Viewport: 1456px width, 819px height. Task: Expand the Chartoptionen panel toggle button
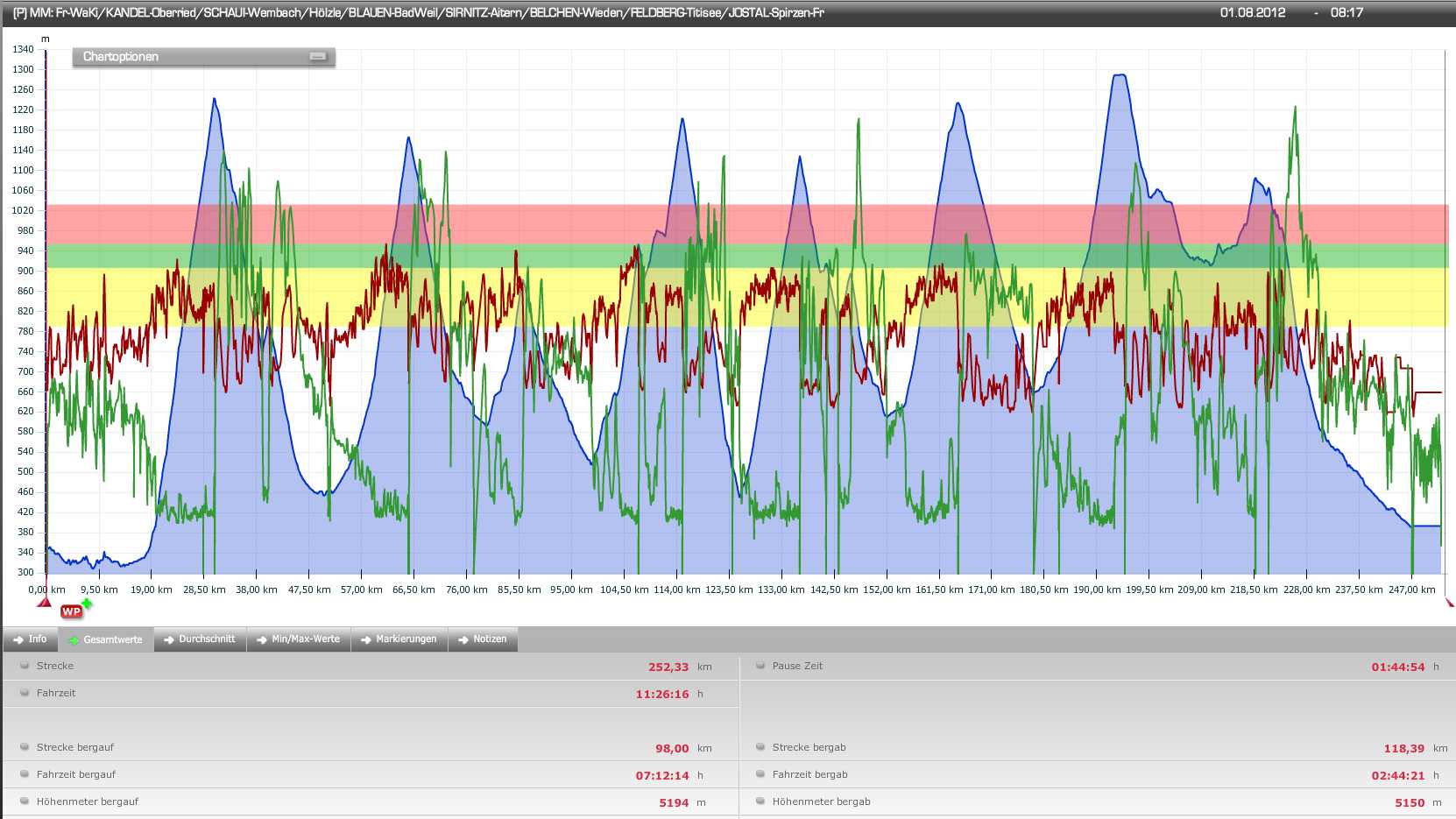(318, 57)
